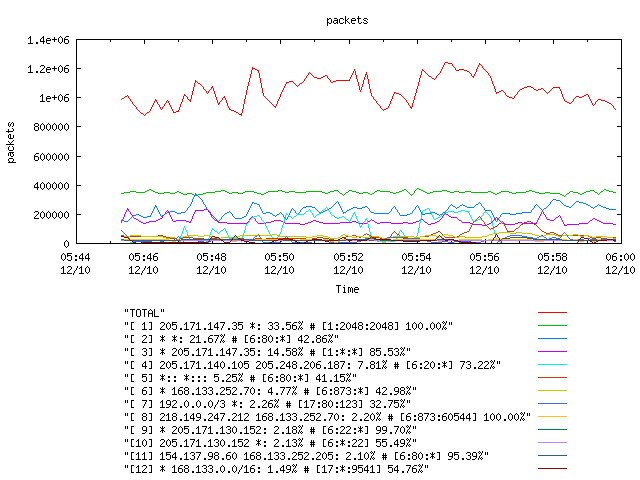640x480 pixels.
Task: Click the olive yellow line sample for entry [ 6]
Action: (552, 391)
